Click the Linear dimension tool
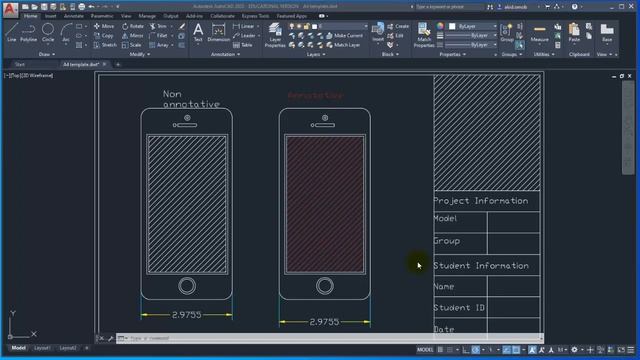This screenshot has height=360, width=640. (244, 26)
